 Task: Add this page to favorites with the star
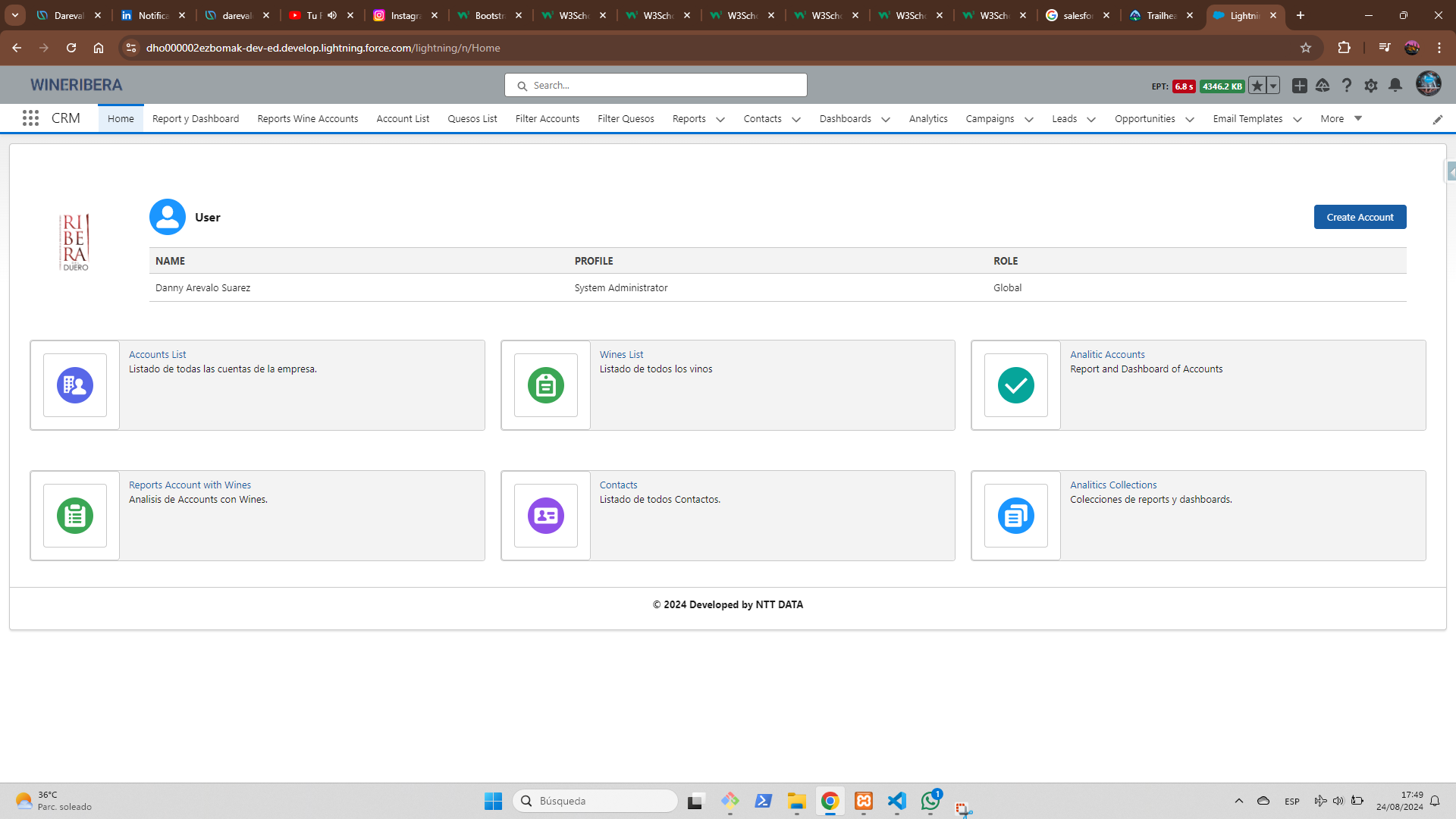tap(1257, 86)
